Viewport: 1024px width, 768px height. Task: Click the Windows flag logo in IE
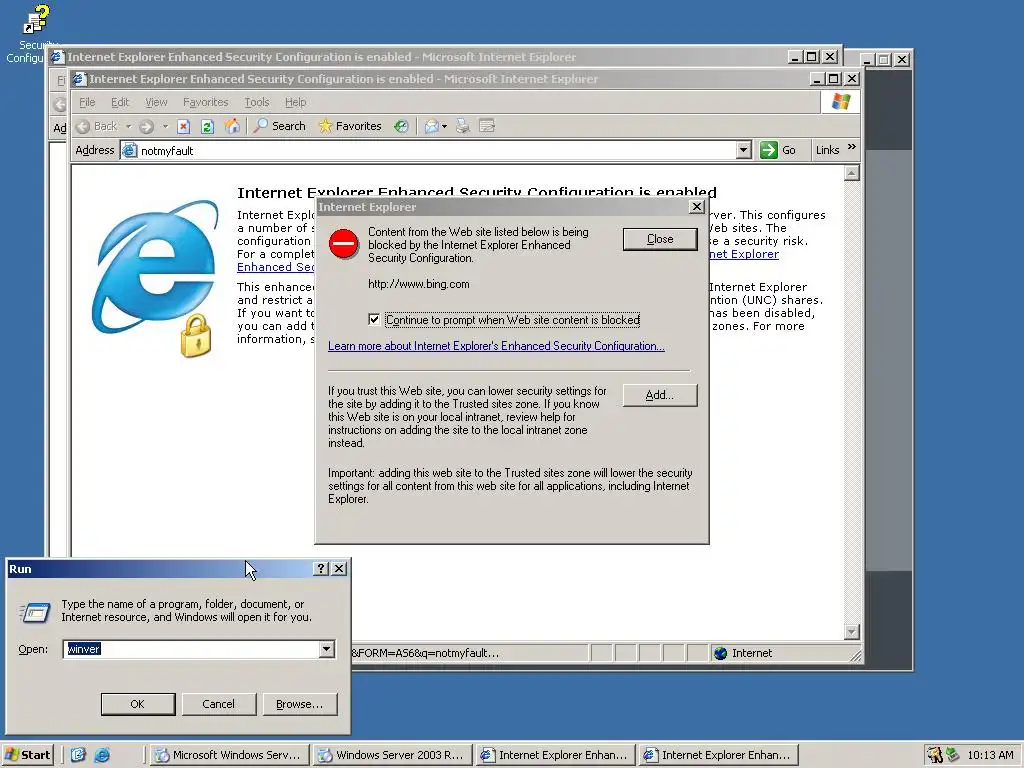pos(841,102)
